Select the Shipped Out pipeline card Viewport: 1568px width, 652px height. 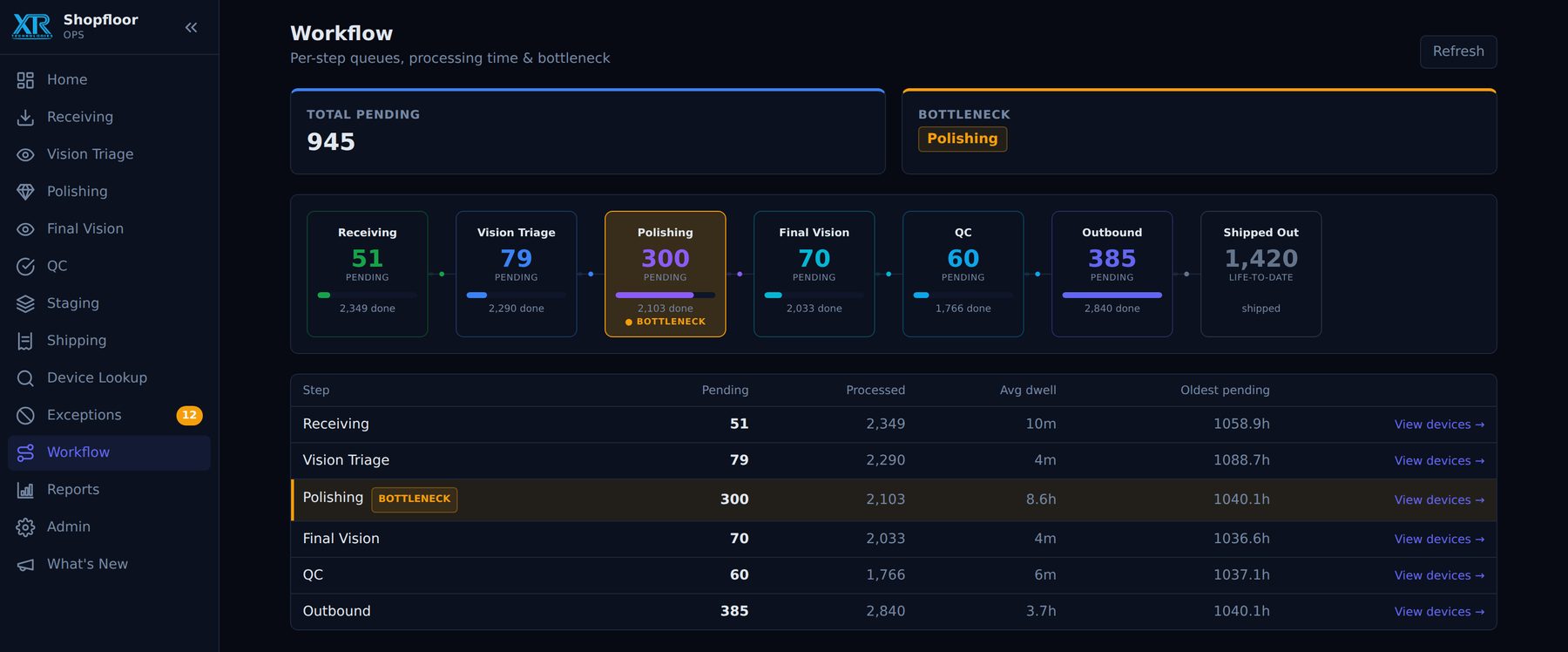coord(1261,274)
